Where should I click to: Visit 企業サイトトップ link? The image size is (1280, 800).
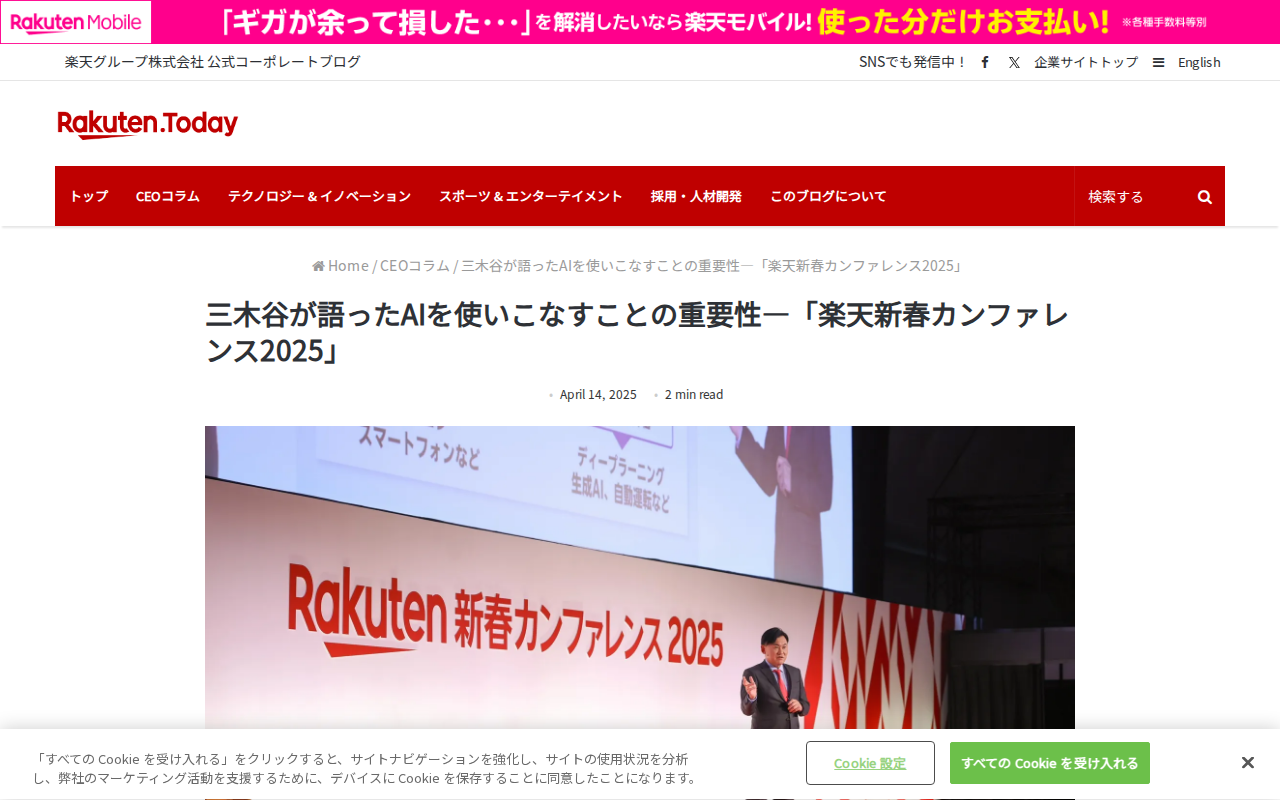[x=1086, y=62]
